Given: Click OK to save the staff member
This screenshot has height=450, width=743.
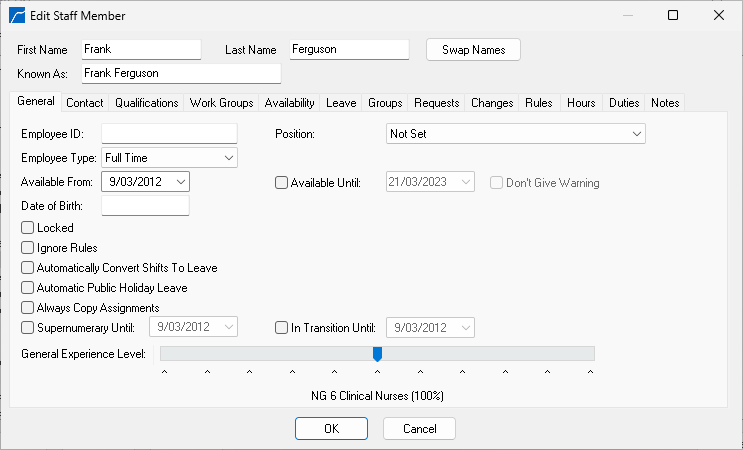Looking at the screenshot, I should click(331, 428).
